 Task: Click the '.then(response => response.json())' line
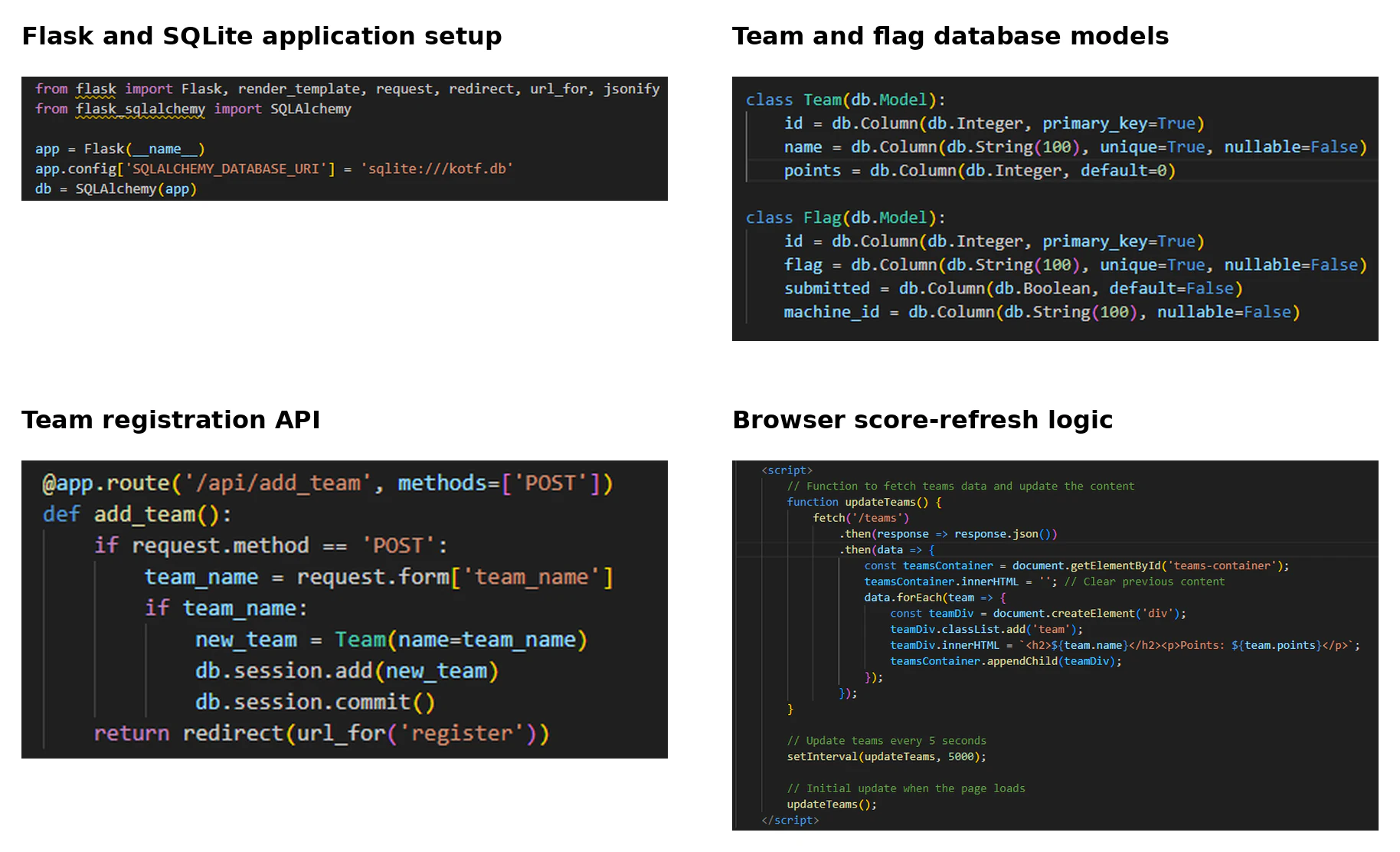point(947,534)
